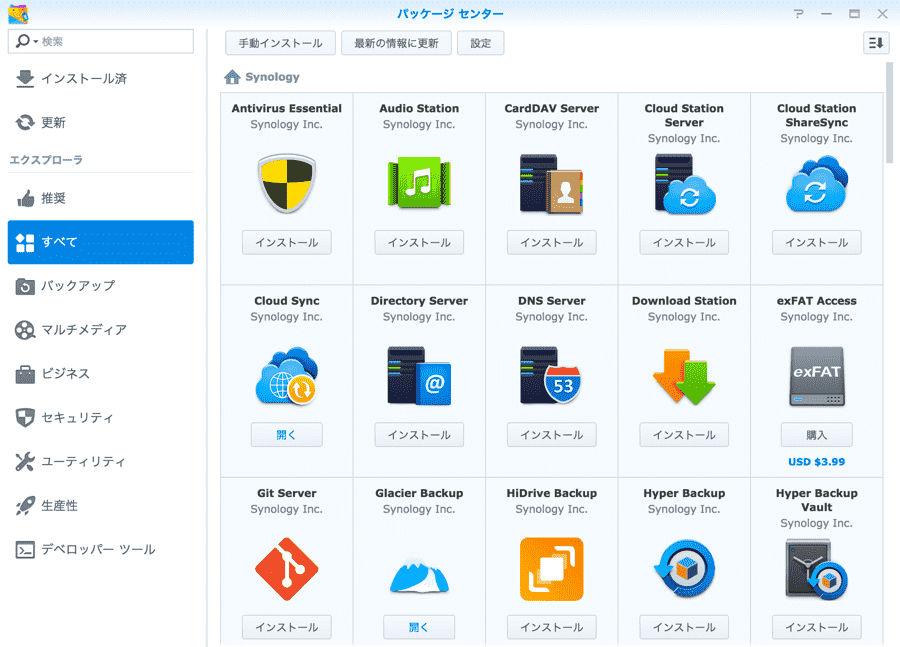Toggle the sort order icon button
The image size is (900, 647).
pyautogui.click(x=876, y=43)
